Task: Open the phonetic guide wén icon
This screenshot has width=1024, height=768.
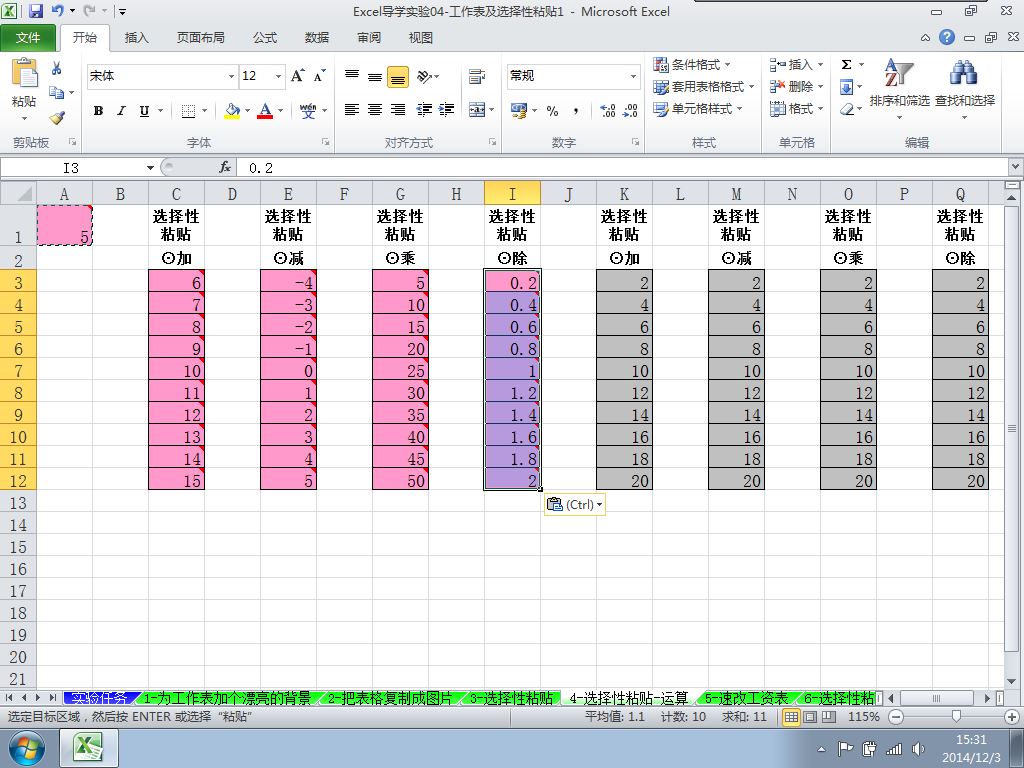Action: [308, 110]
